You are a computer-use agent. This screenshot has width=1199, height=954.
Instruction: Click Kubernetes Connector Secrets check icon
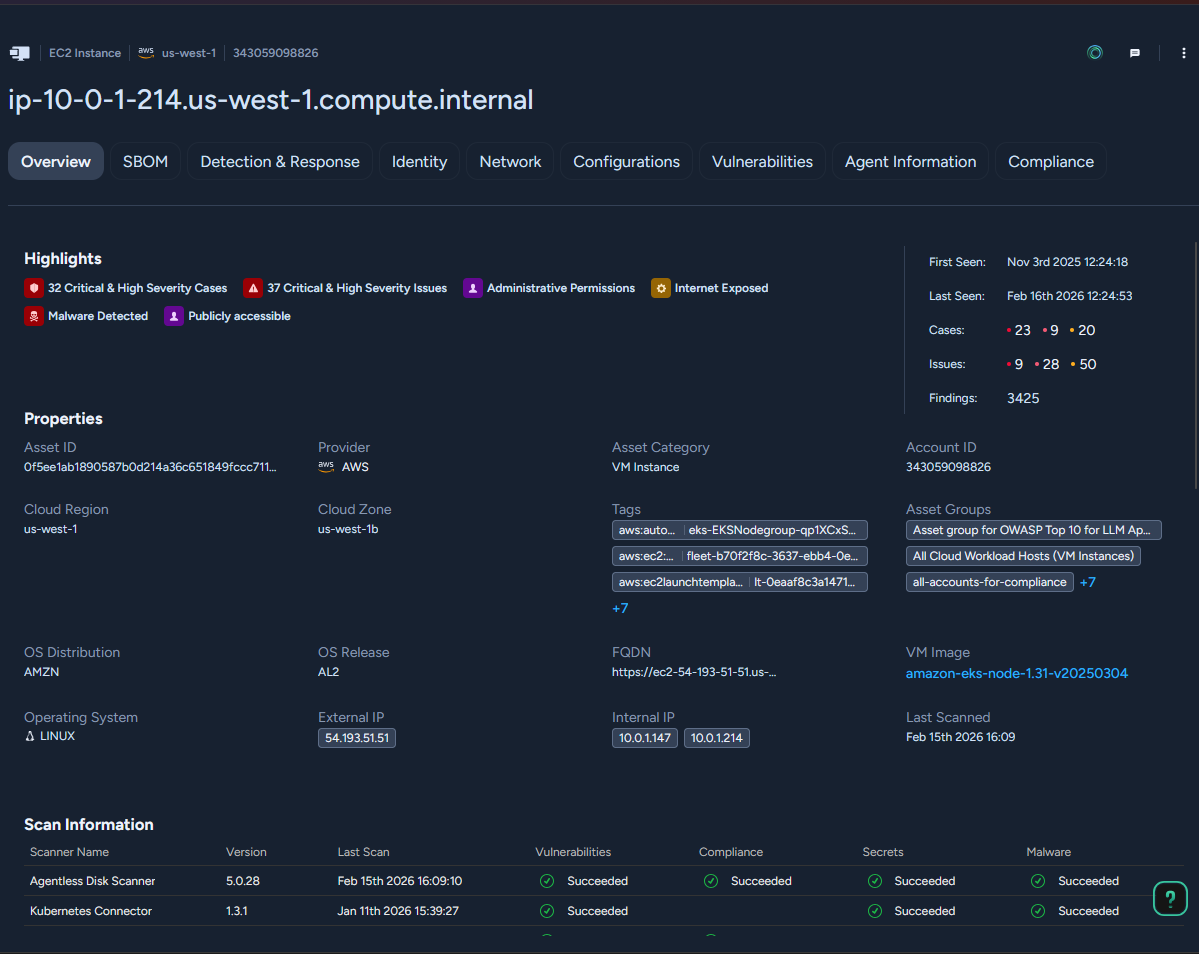(x=875, y=911)
